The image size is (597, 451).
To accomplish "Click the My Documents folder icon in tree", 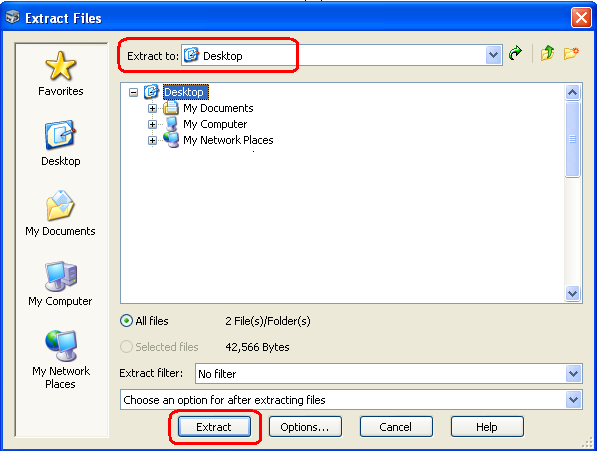I will 171,108.
